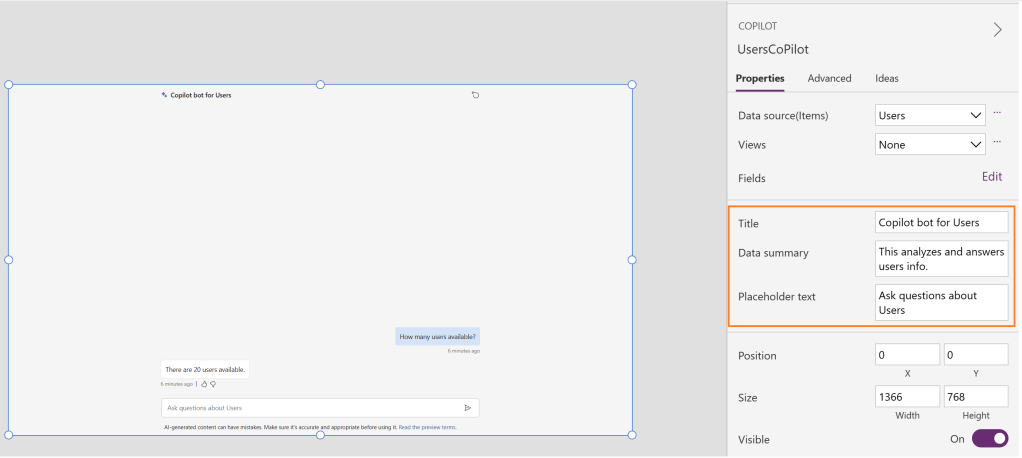The width and height of the screenshot is (1022, 458).
Task: Click the Copilot sparkle icon beside the title
Action: pyautogui.click(x=164, y=95)
